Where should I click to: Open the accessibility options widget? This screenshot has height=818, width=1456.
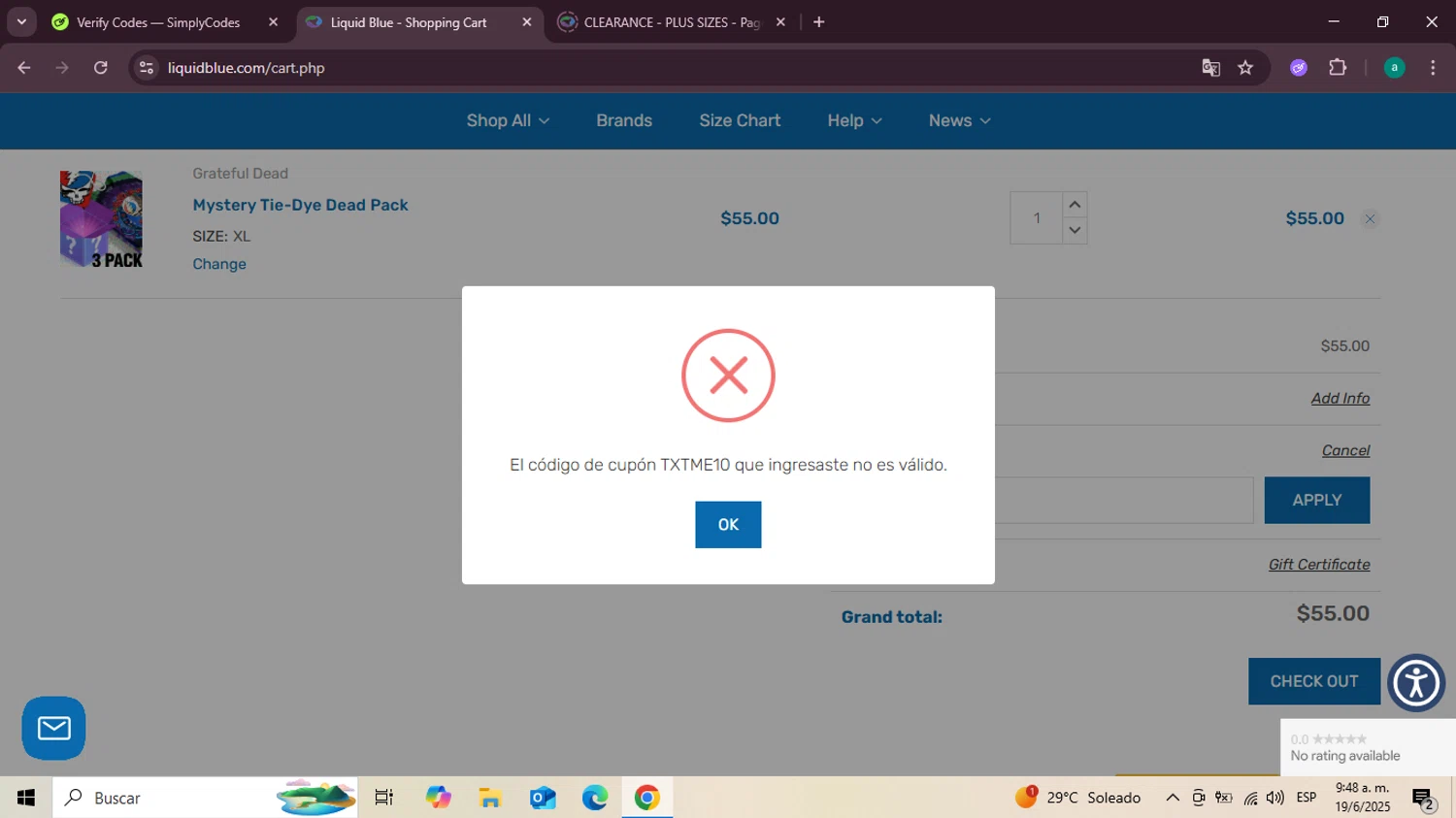click(x=1416, y=683)
